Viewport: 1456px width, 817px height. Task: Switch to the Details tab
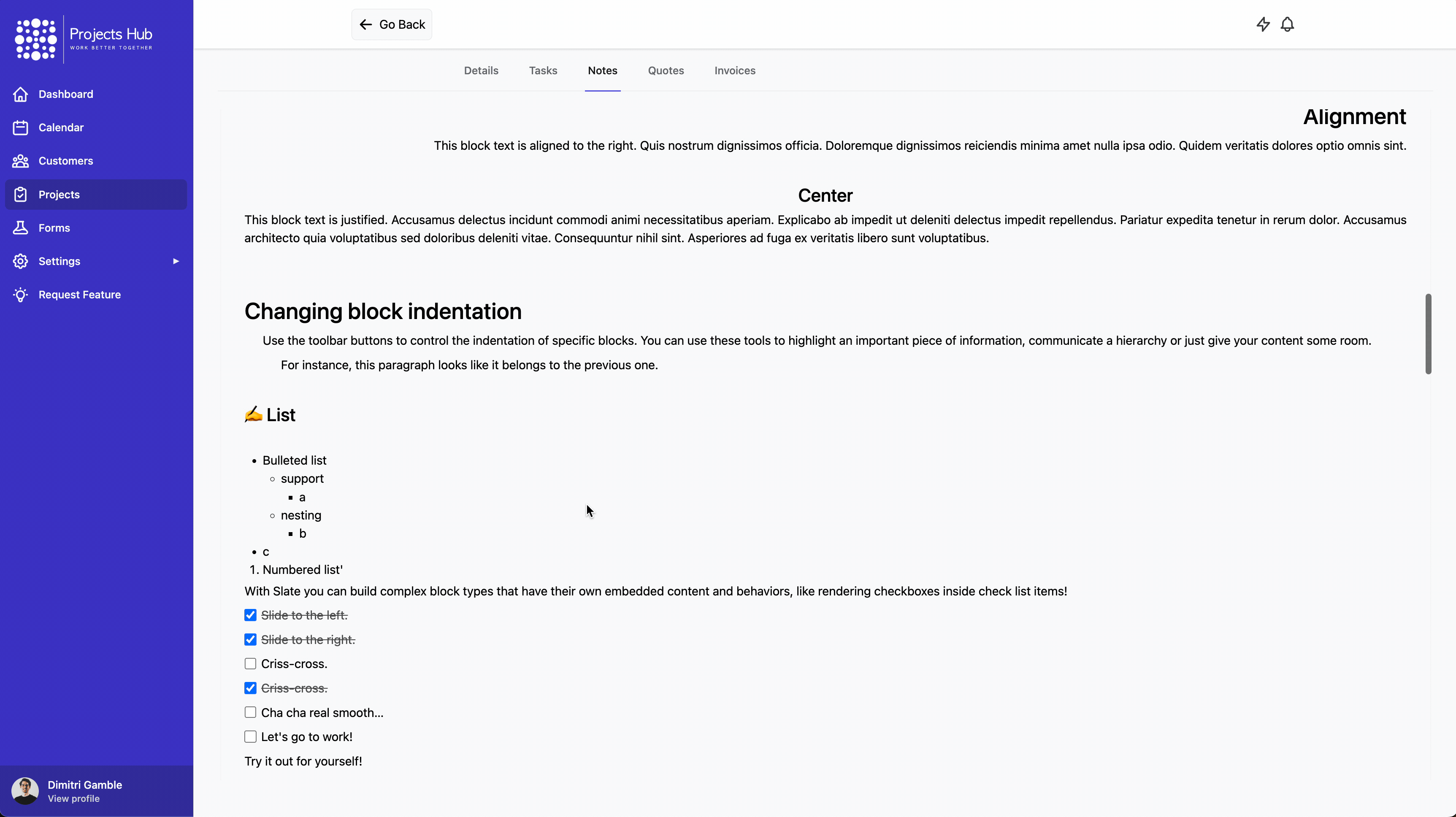pyautogui.click(x=481, y=70)
